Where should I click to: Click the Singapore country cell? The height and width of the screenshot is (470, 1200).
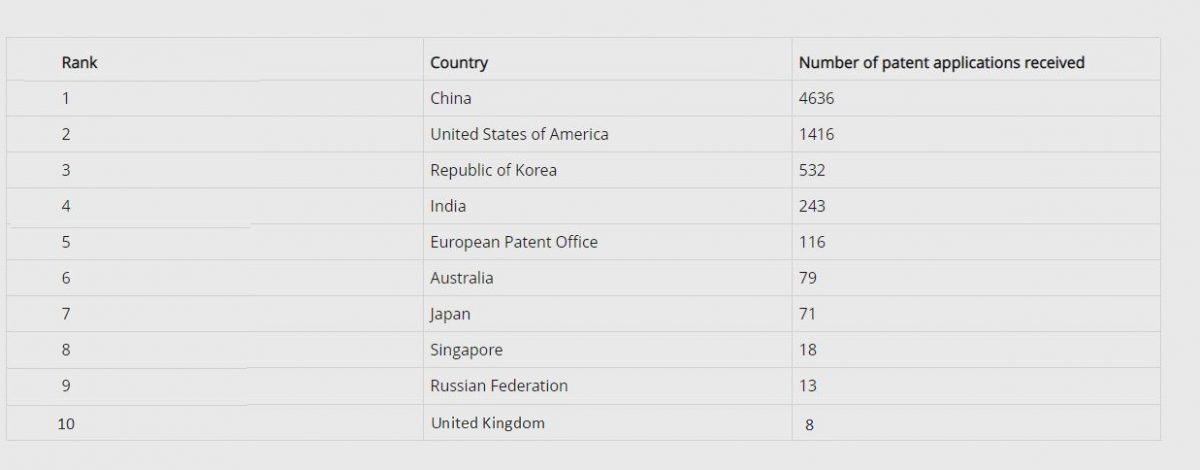[x=466, y=350]
